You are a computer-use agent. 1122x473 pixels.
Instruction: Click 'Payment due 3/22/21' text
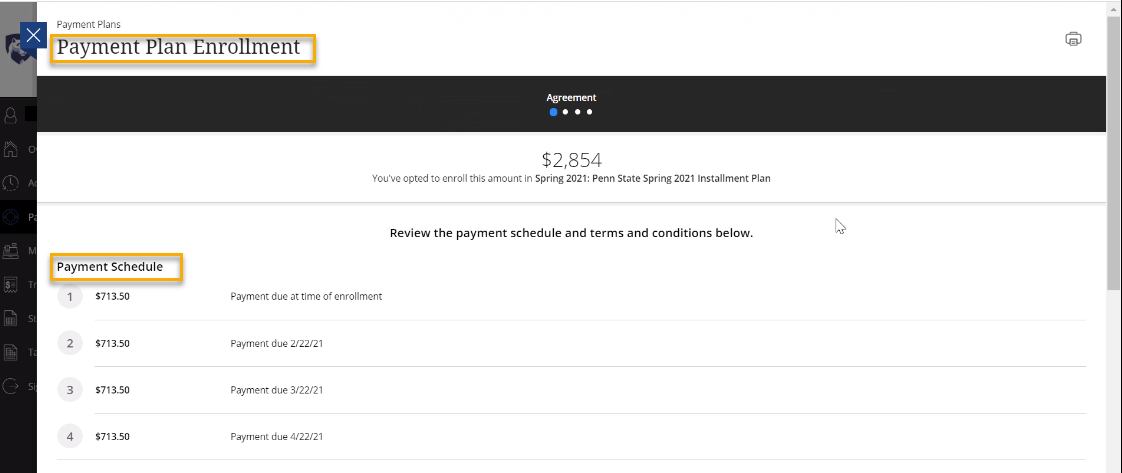click(x=277, y=390)
